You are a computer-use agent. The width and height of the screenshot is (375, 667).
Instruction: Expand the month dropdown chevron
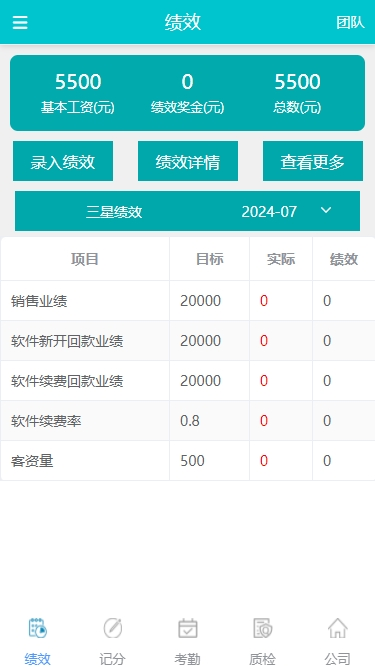[x=326, y=210]
